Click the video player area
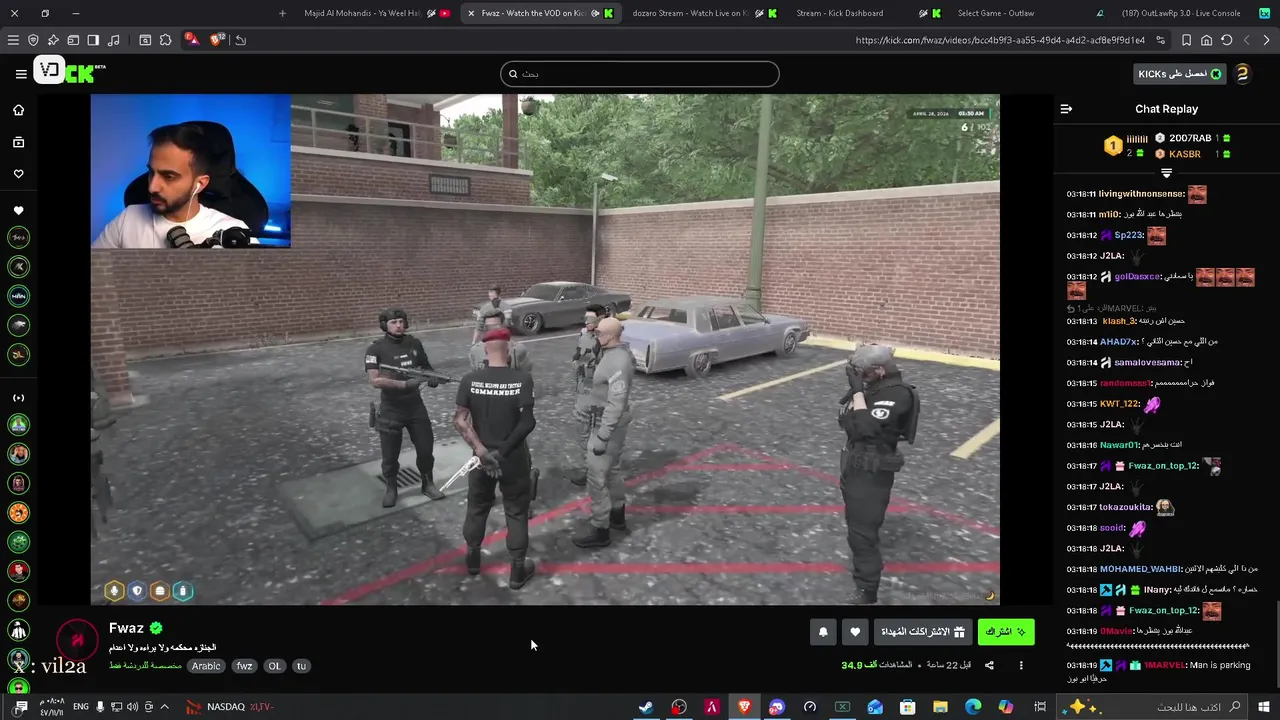The height and width of the screenshot is (720, 1280). [545, 350]
